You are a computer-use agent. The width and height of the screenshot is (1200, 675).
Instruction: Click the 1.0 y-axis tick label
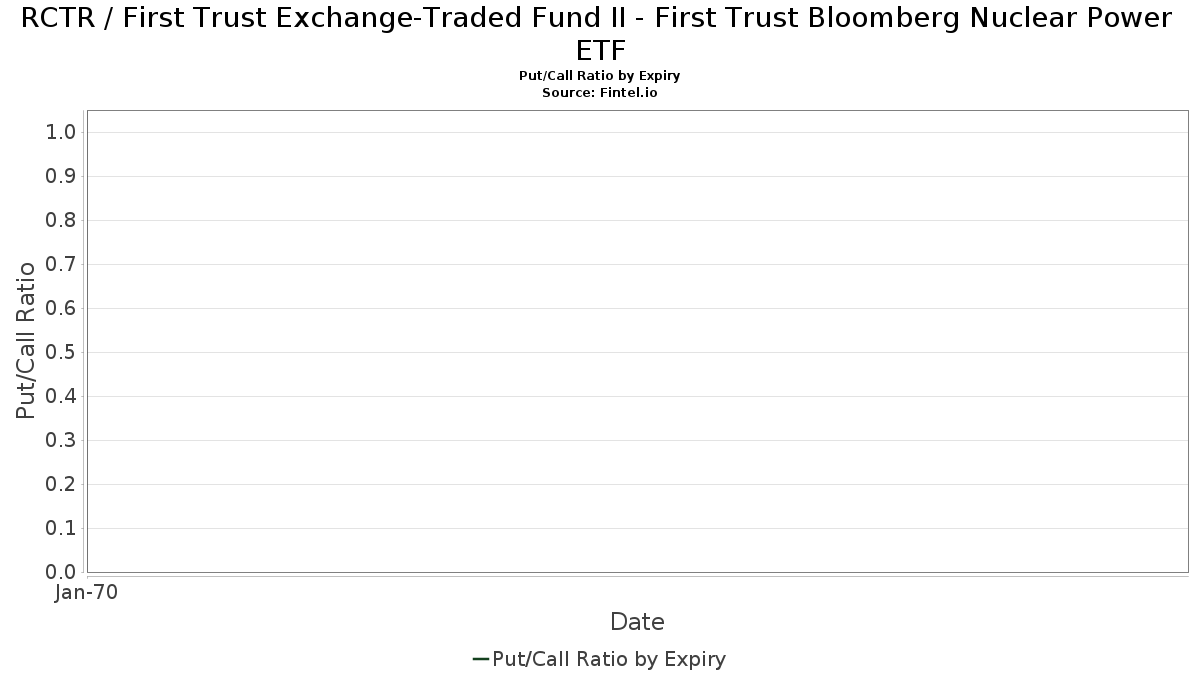coord(61,133)
